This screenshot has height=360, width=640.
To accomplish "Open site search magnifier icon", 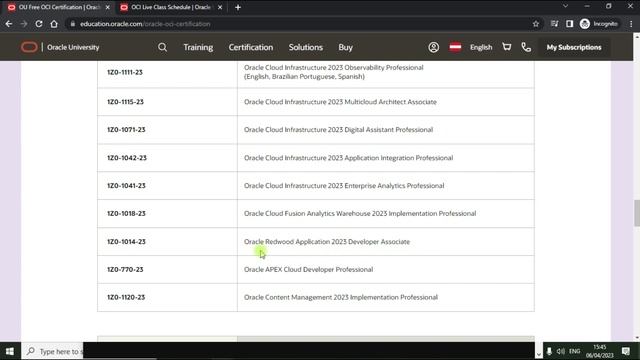I will click(162, 47).
